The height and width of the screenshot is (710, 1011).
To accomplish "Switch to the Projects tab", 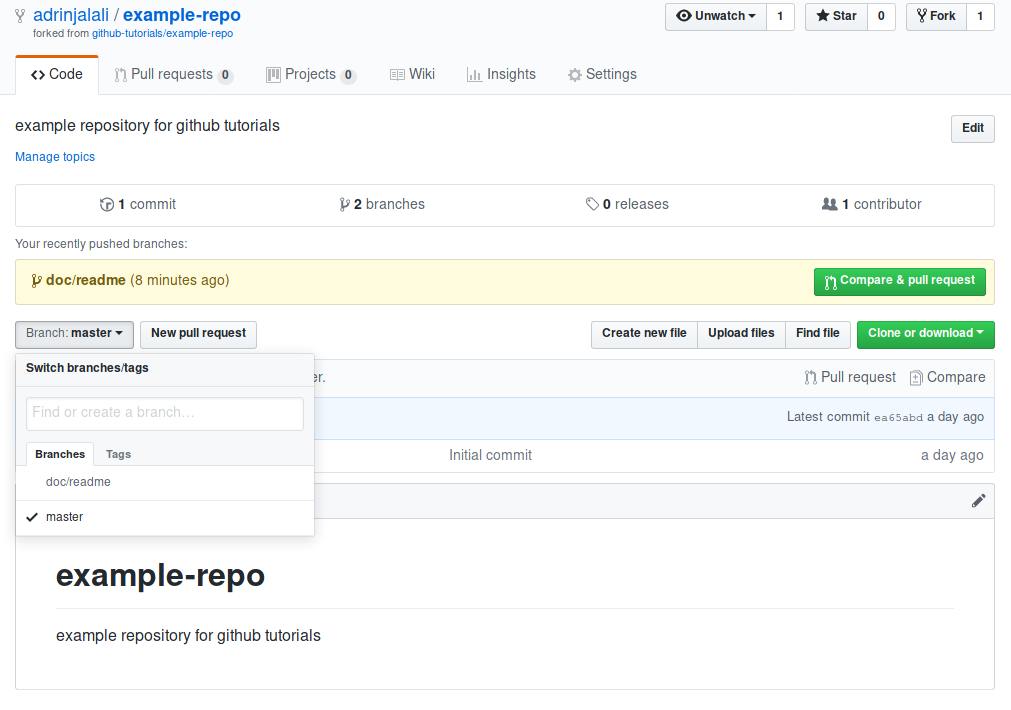I will [x=311, y=75].
